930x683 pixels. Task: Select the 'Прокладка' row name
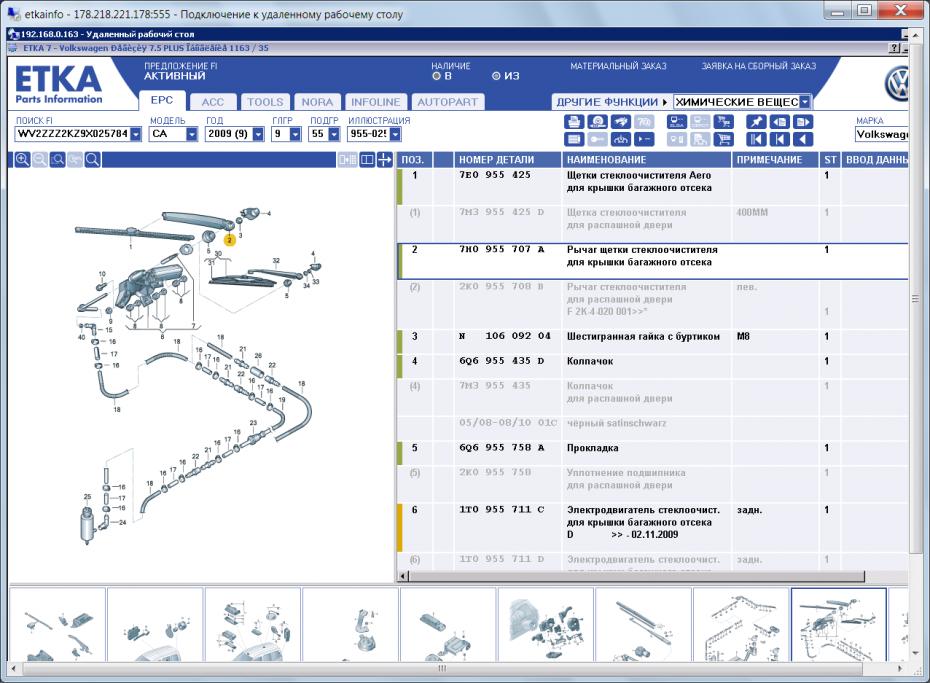pyautogui.click(x=593, y=448)
